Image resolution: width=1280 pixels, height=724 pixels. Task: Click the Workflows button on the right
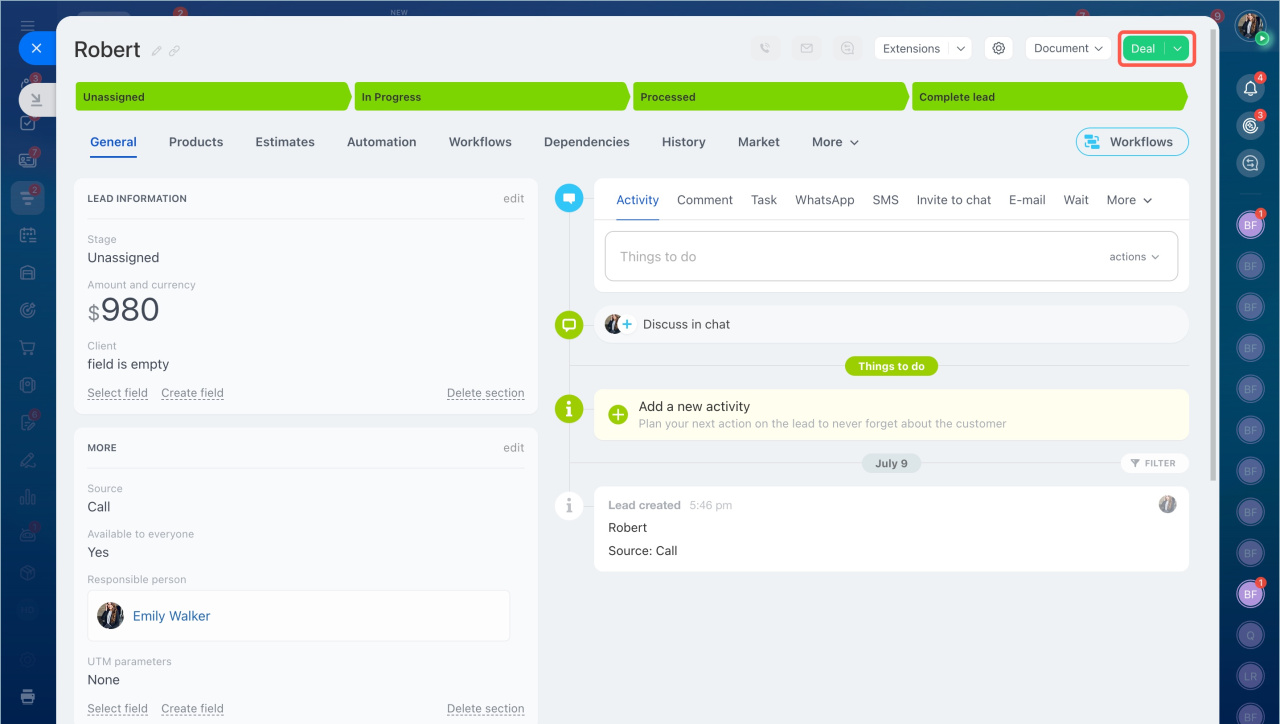(x=1131, y=142)
